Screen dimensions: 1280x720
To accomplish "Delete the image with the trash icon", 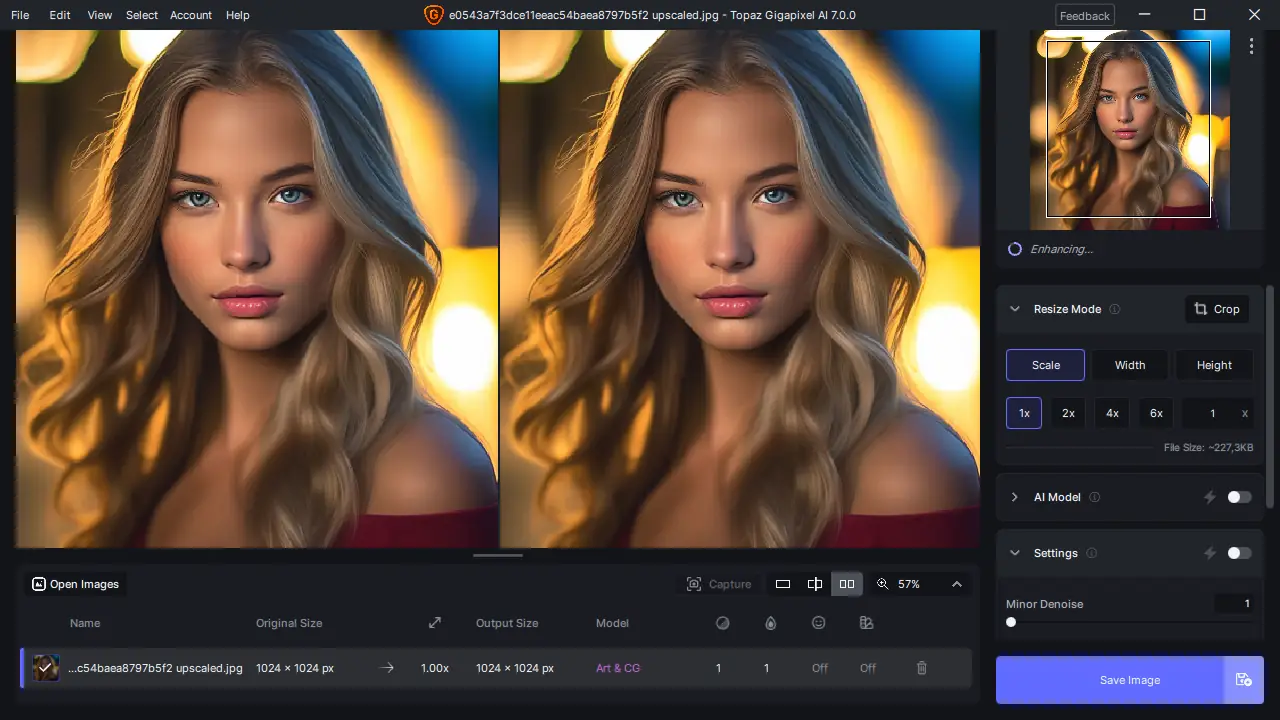I will [921, 668].
